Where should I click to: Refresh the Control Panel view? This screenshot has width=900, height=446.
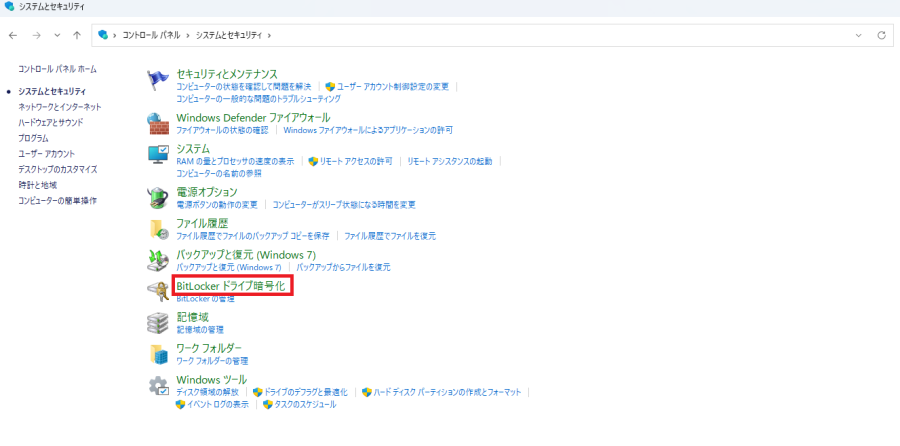(x=882, y=35)
